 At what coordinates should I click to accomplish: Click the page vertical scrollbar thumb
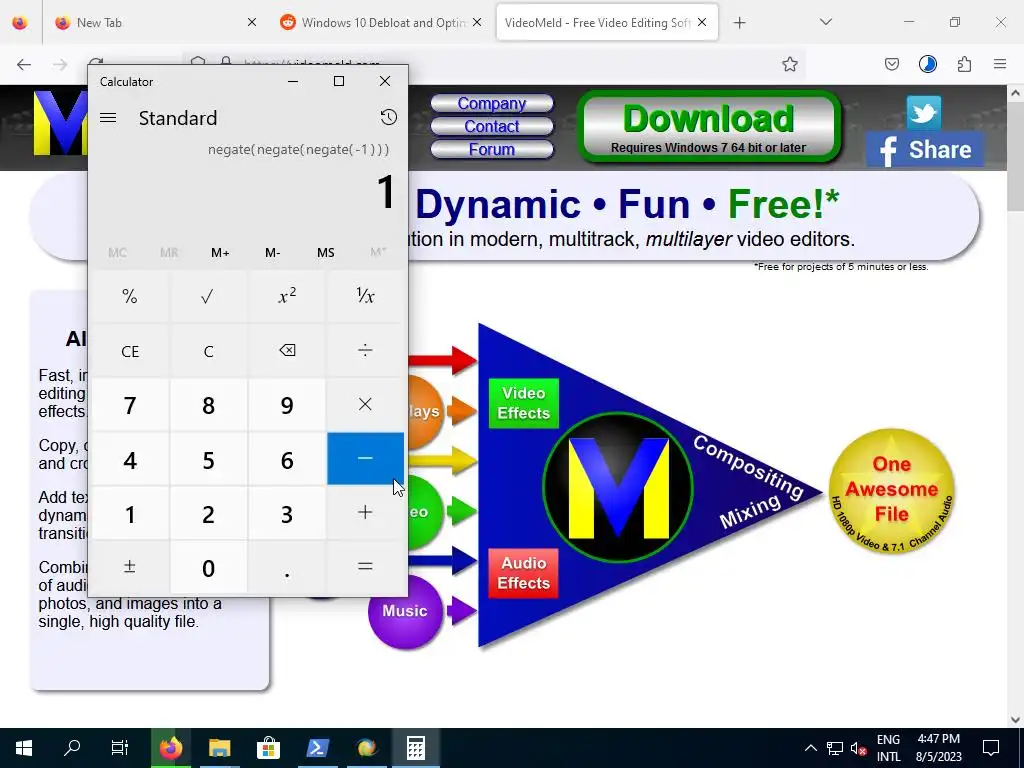pos(1015,156)
